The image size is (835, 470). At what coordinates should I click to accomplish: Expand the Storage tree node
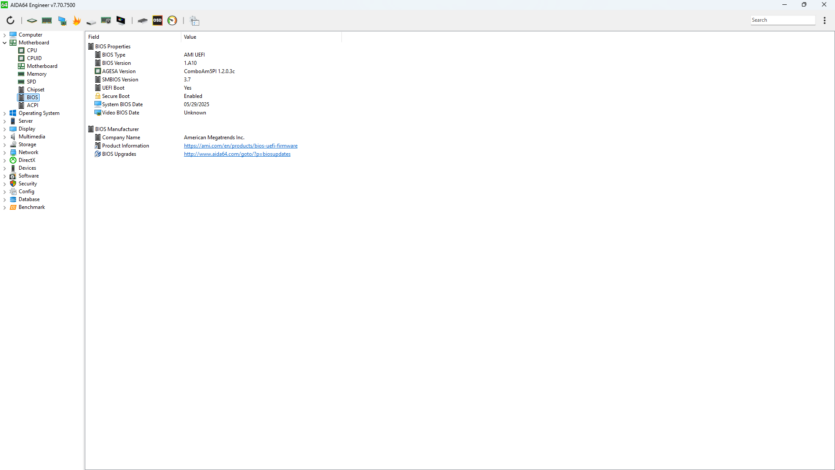click(4, 144)
